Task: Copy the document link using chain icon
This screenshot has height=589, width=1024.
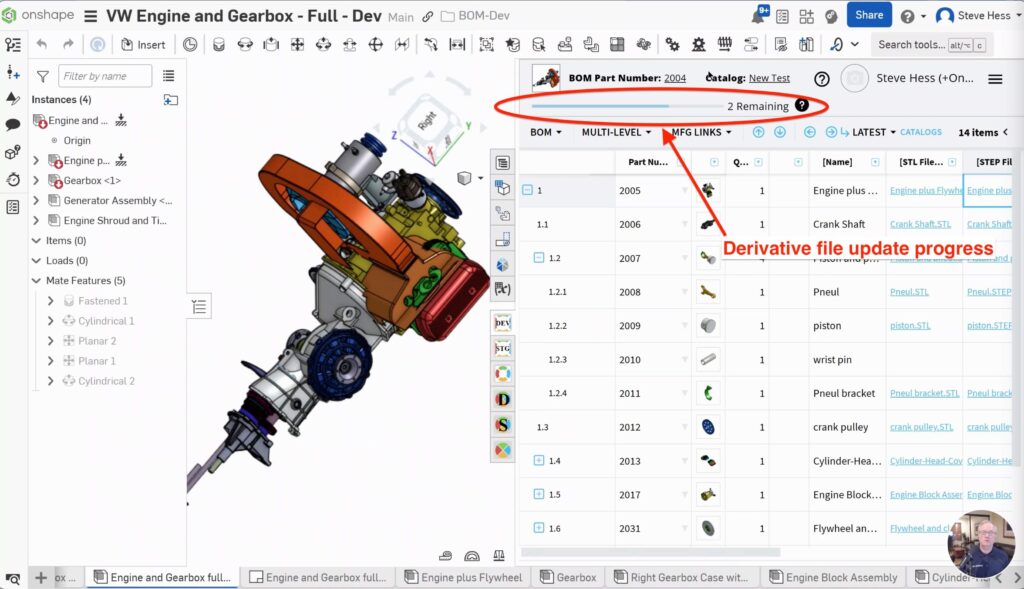Action: 428,16
